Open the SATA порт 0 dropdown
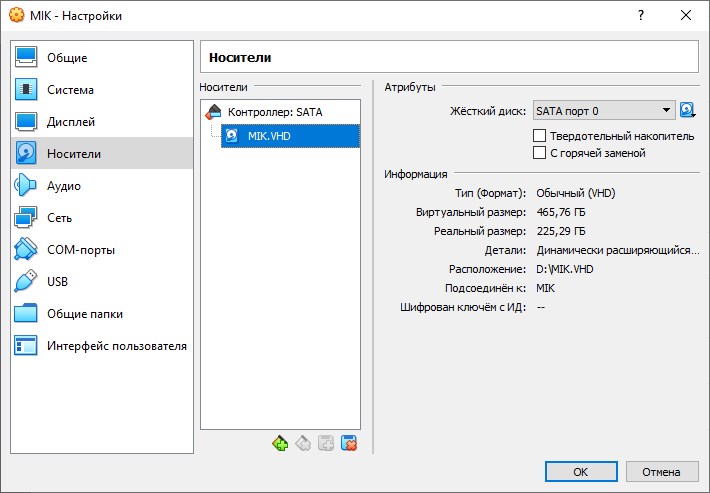This screenshot has height=493, width=710. point(603,110)
